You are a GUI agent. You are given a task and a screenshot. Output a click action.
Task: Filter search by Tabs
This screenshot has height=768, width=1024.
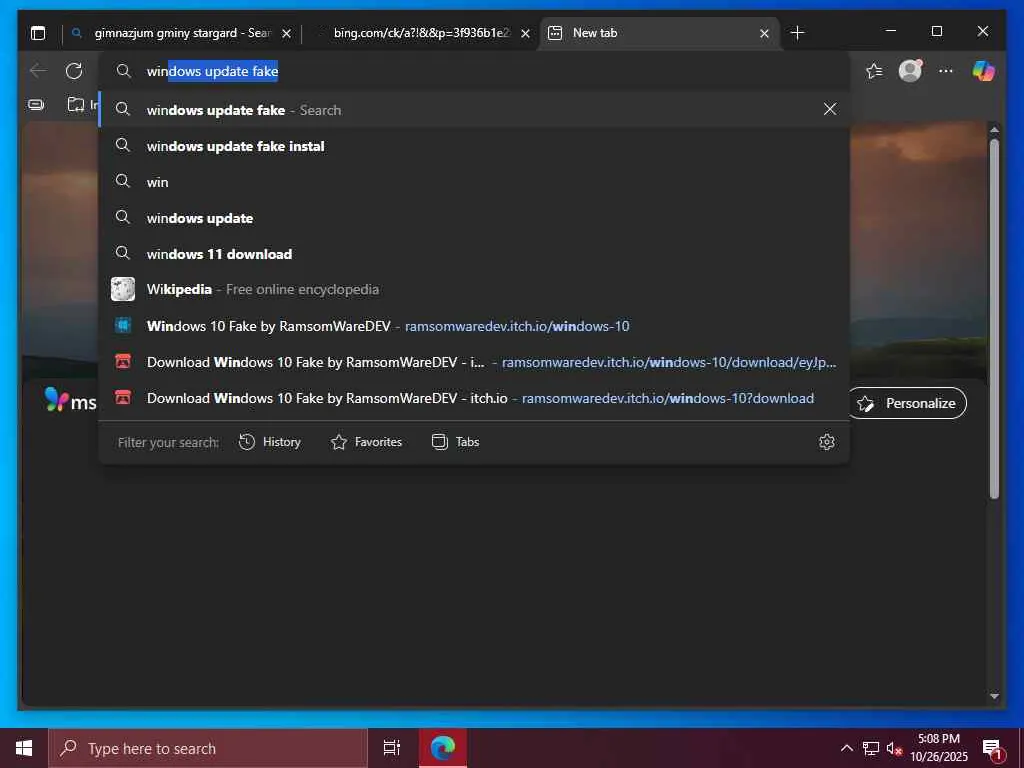pyautogui.click(x=456, y=442)
